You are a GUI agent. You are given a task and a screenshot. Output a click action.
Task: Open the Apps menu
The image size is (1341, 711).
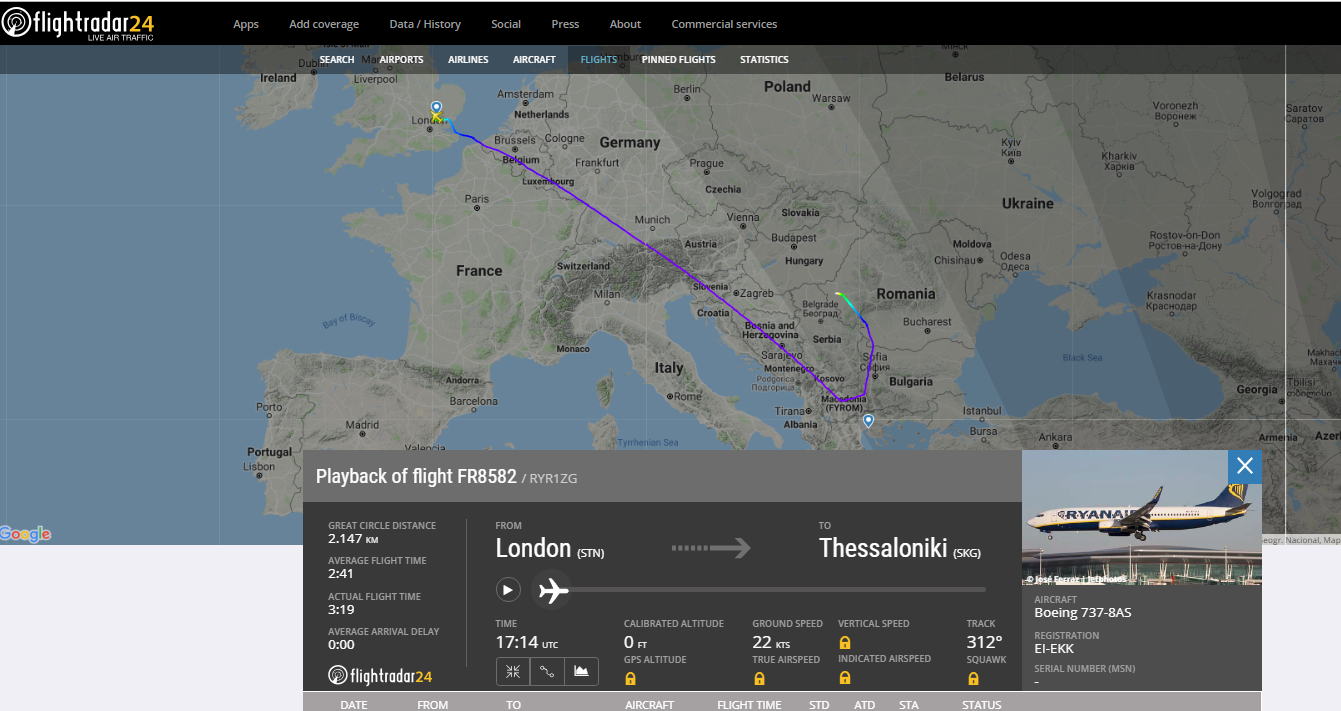[x=246, y=24]
